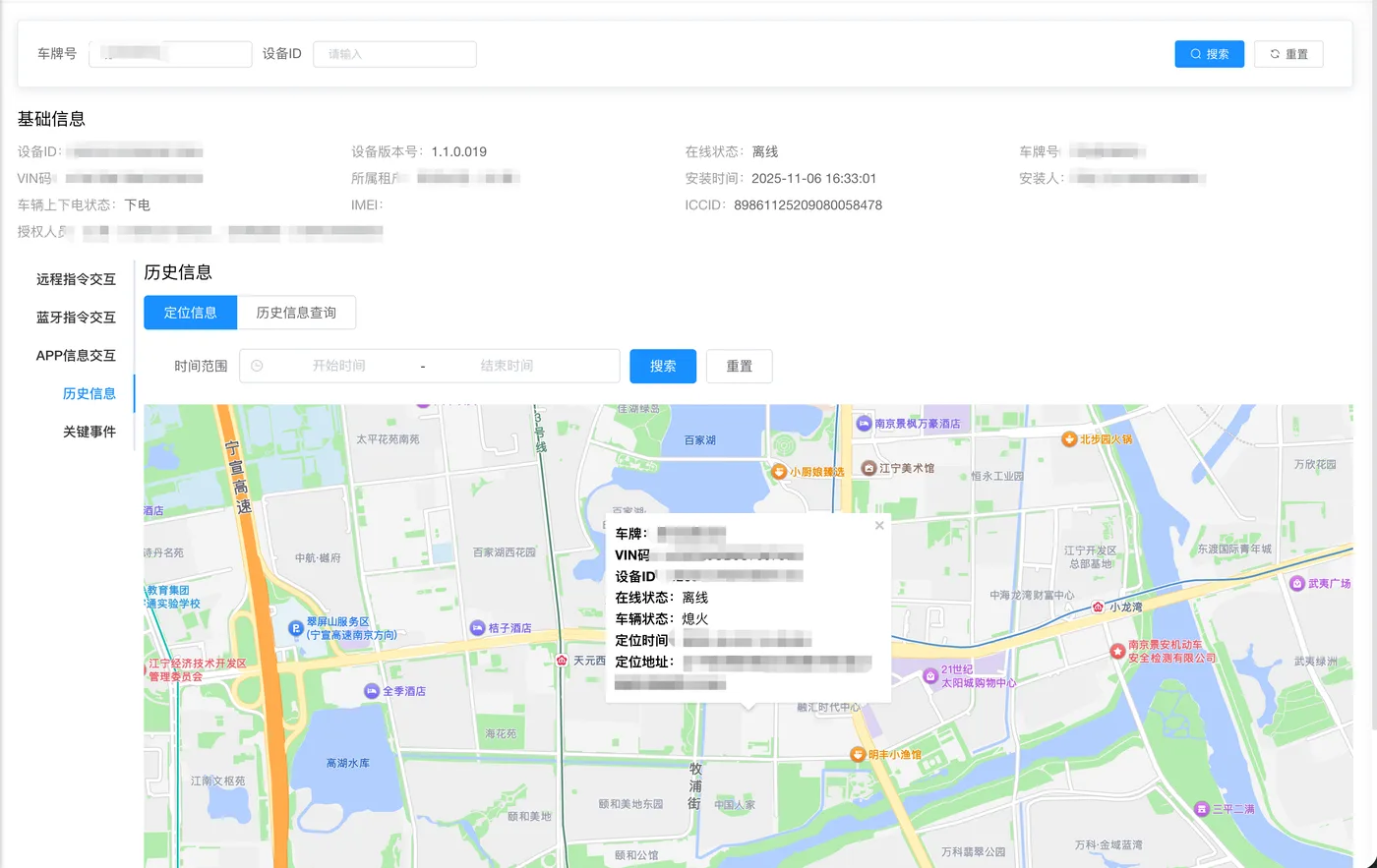Open 关键事件 in the side menu
The height and width of the screenshot is (868, 1377).
point(89,432)
